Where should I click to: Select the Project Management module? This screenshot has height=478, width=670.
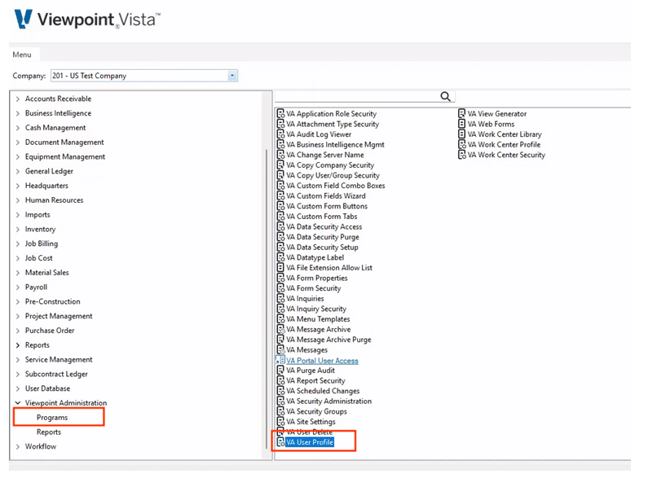(x=59, y=316)
